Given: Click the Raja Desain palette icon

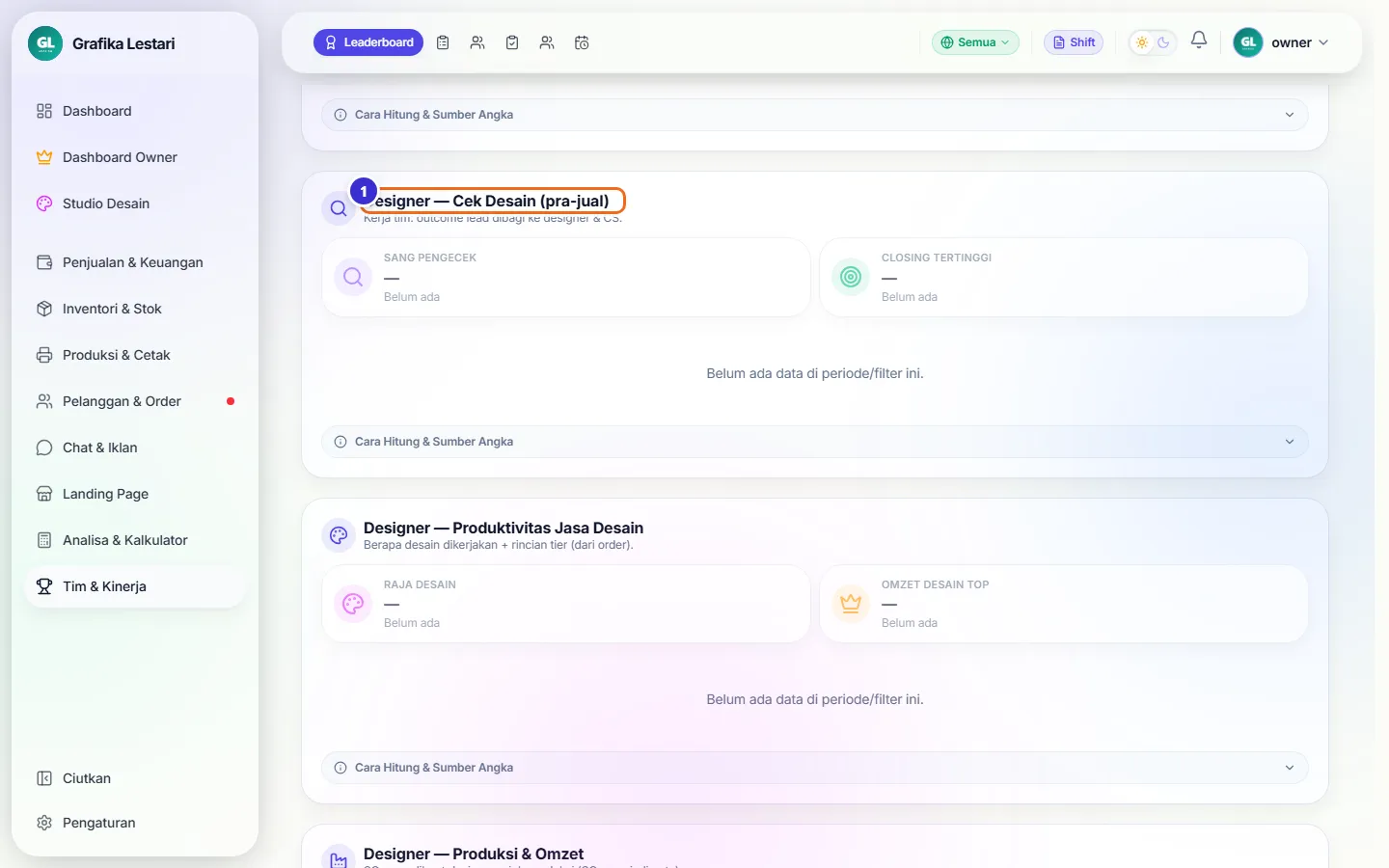Looking at the screenshot, I should point(353,604).
